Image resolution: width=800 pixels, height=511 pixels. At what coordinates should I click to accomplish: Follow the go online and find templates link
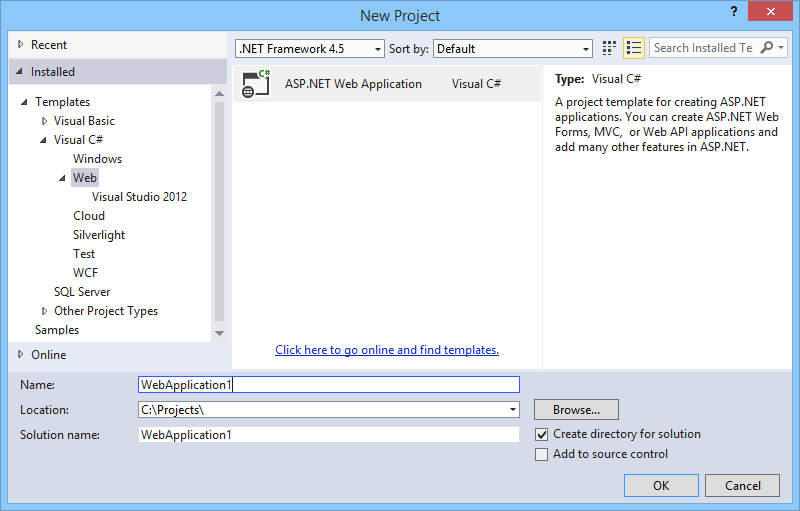point(387,350)
